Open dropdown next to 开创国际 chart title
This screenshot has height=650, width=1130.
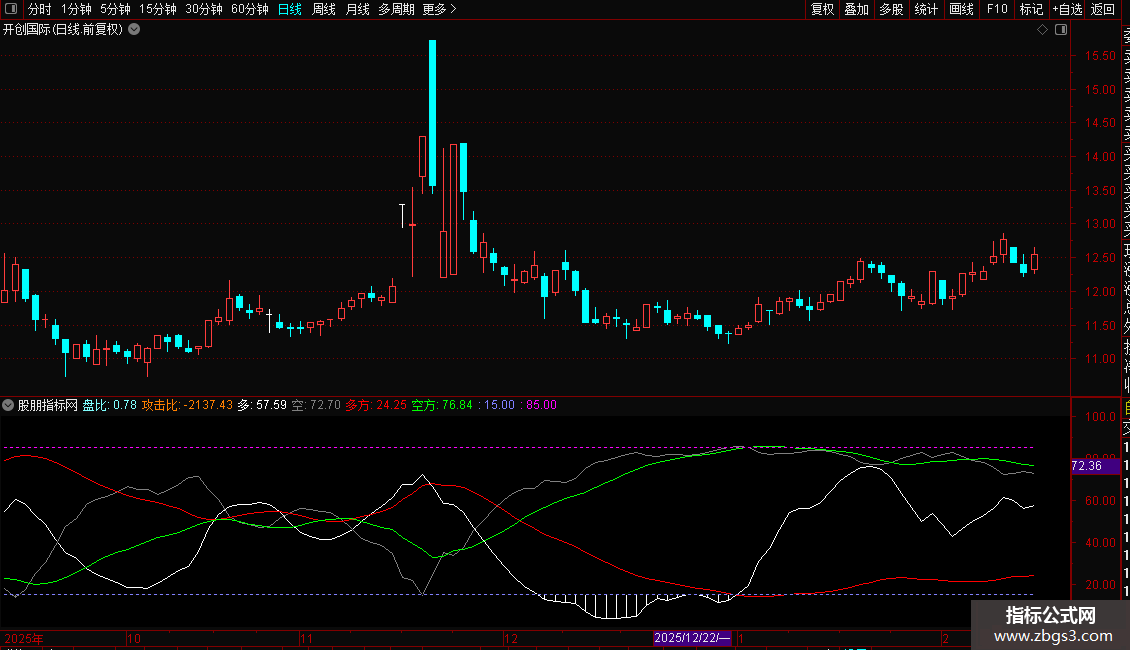pyautogui.click(x=134, y=30)
